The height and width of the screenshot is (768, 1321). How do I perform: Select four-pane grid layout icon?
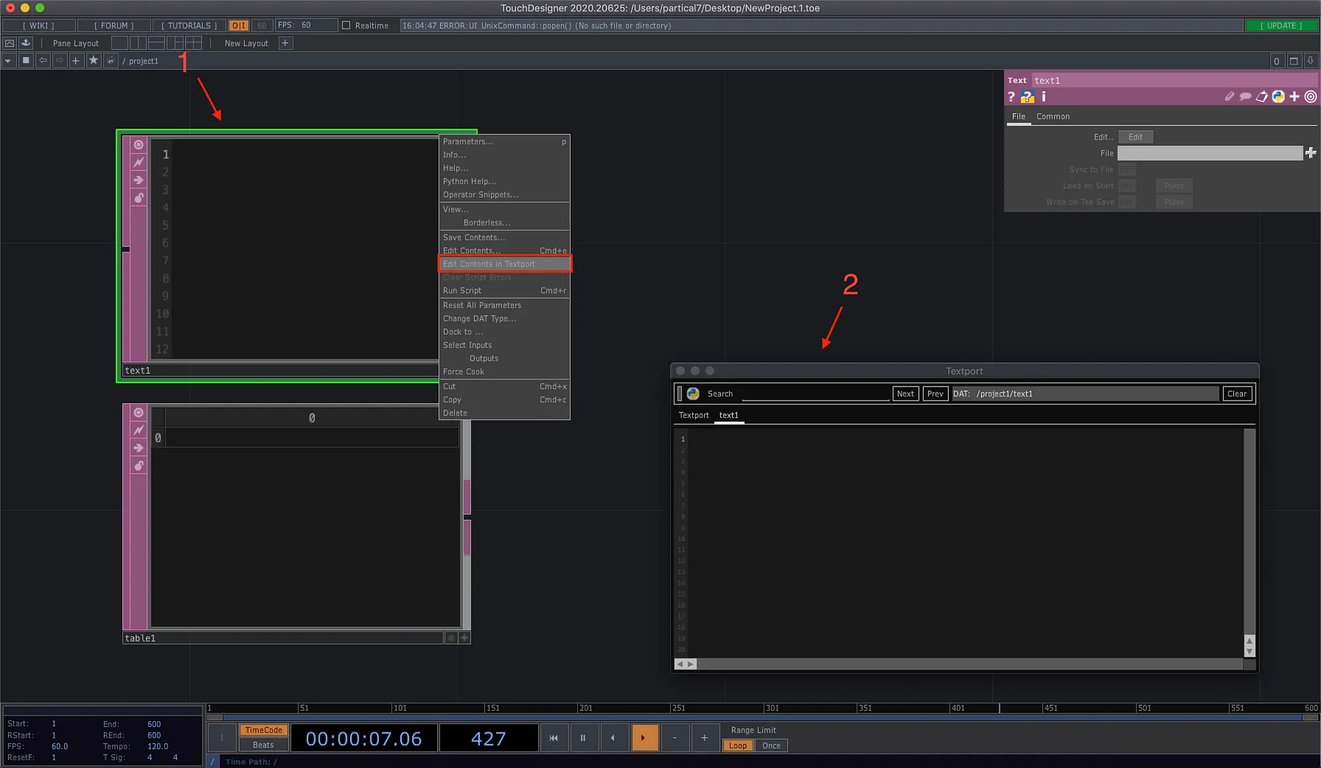click(193, 43)
